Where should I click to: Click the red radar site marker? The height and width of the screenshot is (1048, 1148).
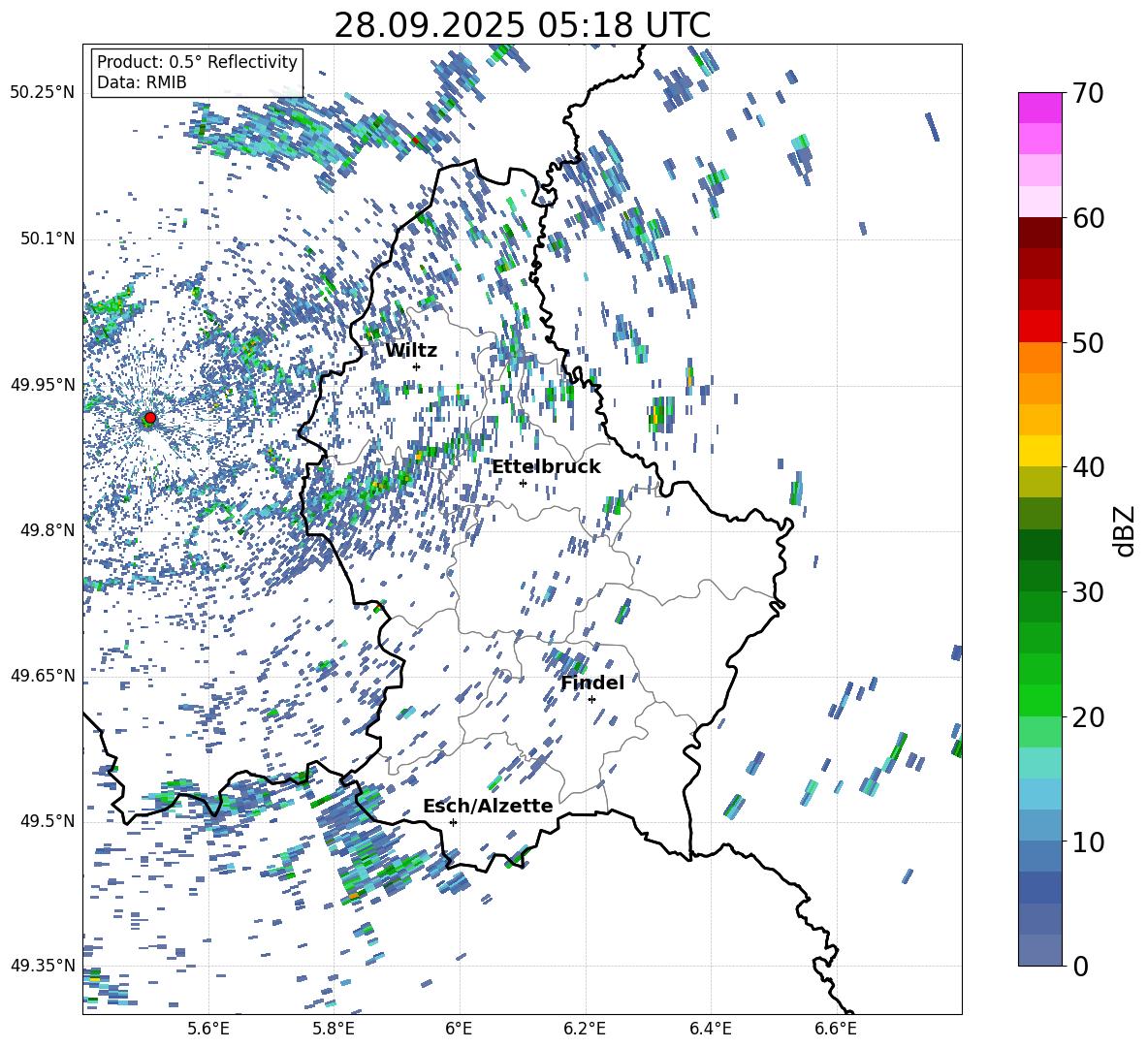pyautogui.click(x=150, y=418)
